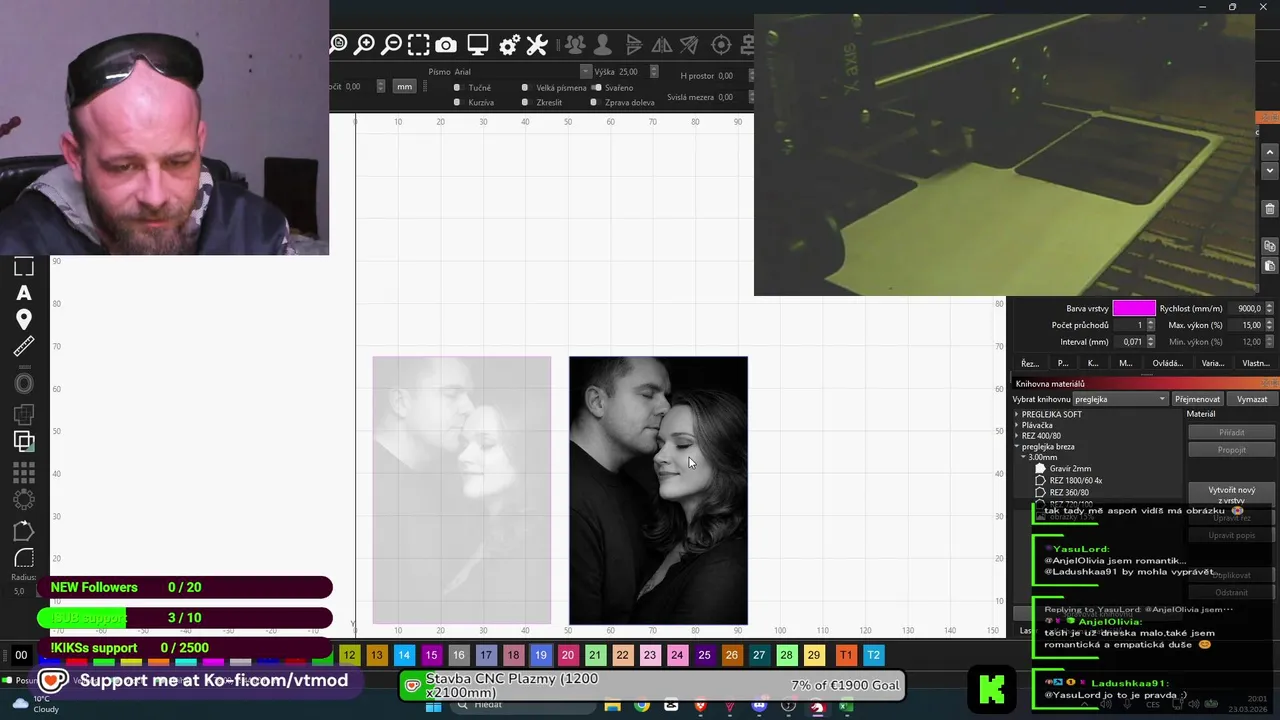Select the edit nodes polygon tool
The image size is (1280, 720).
24,531
